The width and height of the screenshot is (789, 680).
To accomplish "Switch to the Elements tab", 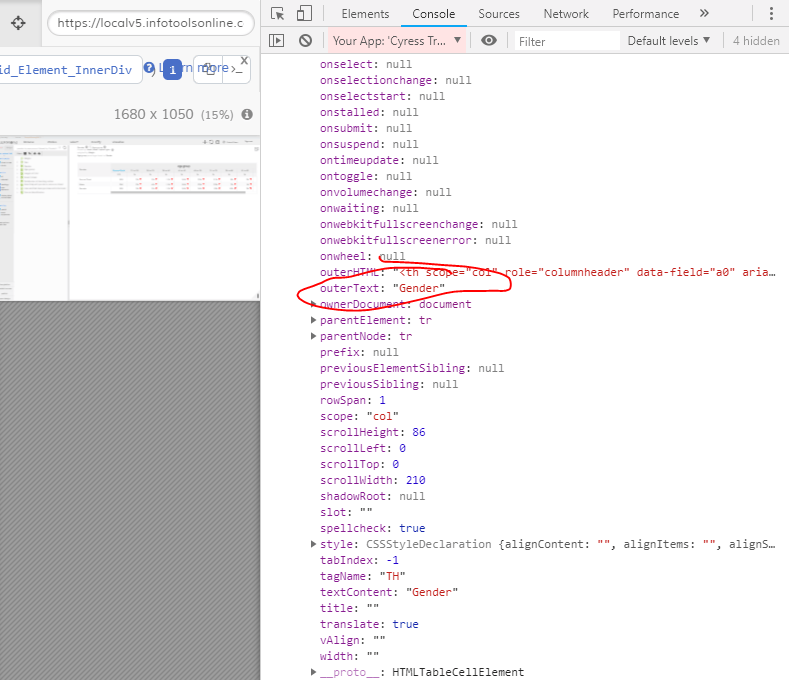I will tap(365, 14).
